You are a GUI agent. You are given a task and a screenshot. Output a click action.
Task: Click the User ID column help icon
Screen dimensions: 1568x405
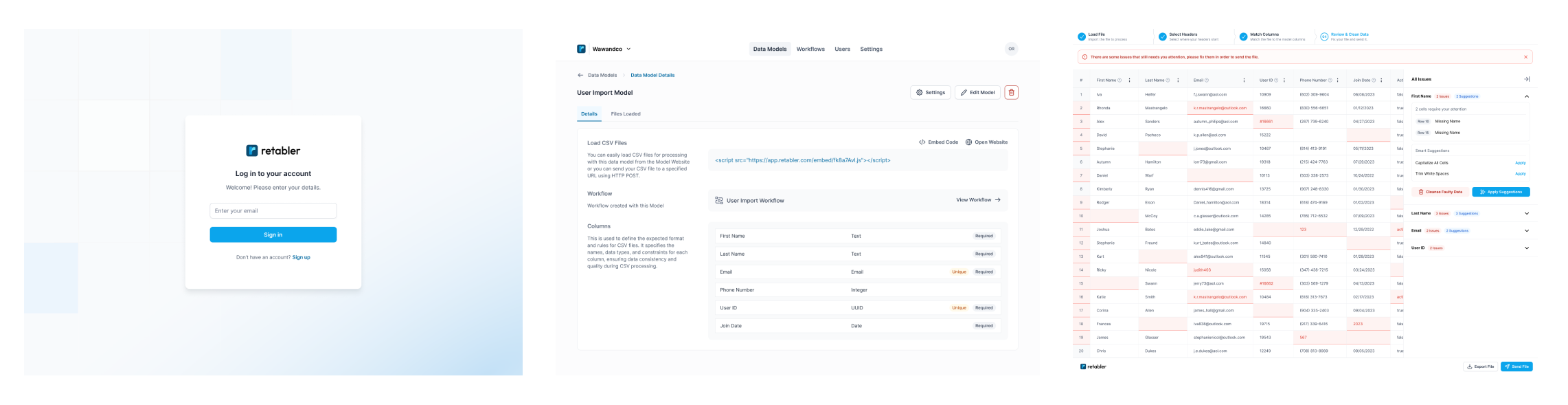1276,80
